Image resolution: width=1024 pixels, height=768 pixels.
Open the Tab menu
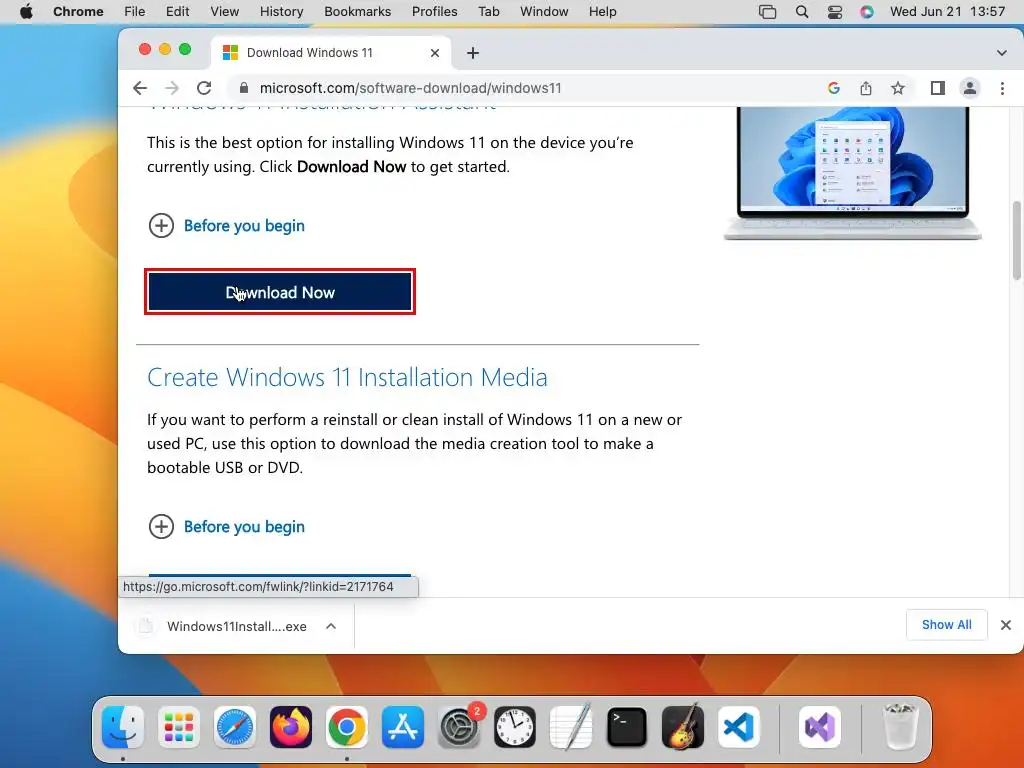(488, 12)
